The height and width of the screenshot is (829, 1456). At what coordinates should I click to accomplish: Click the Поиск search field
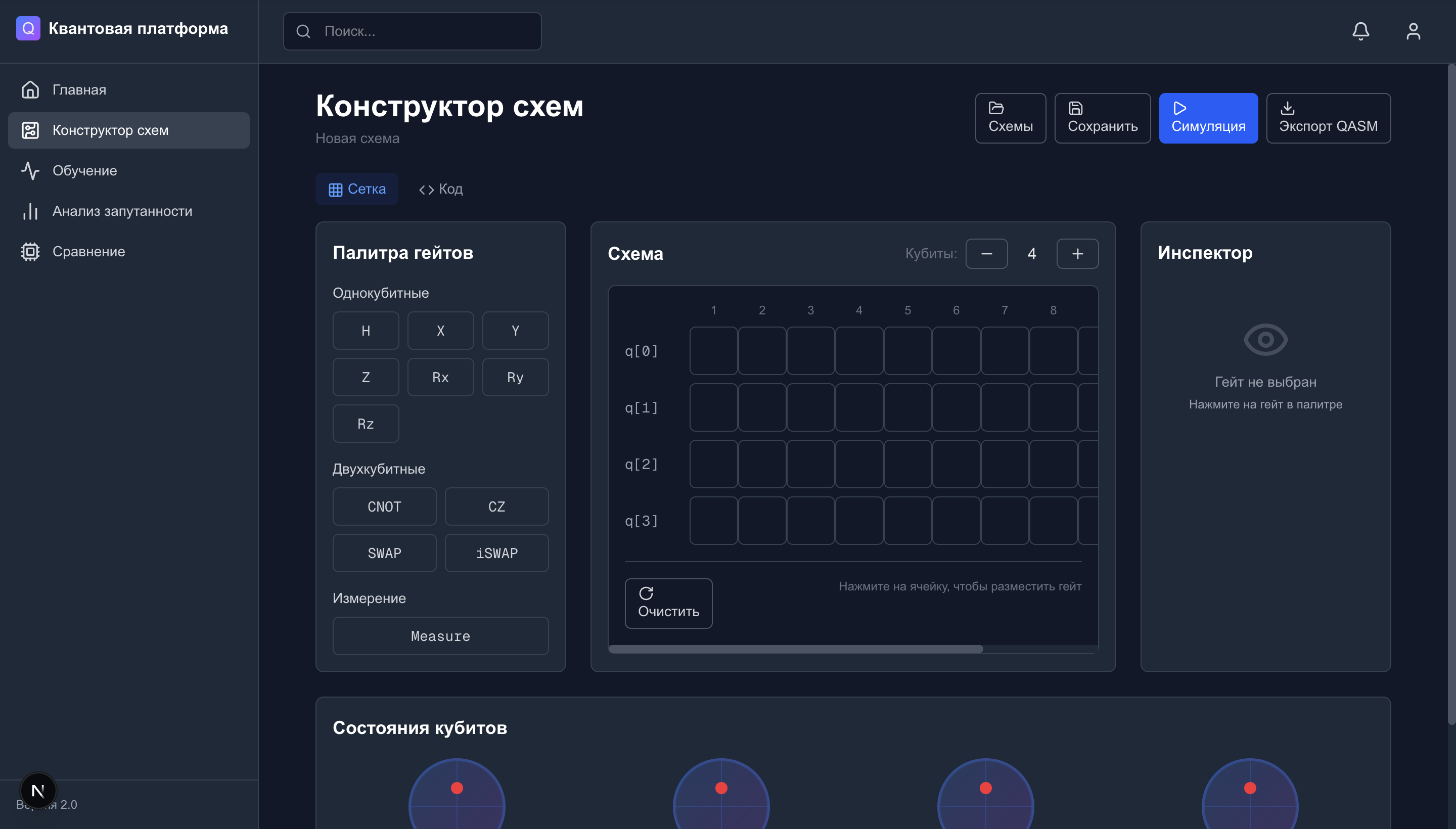coord(412,31)
